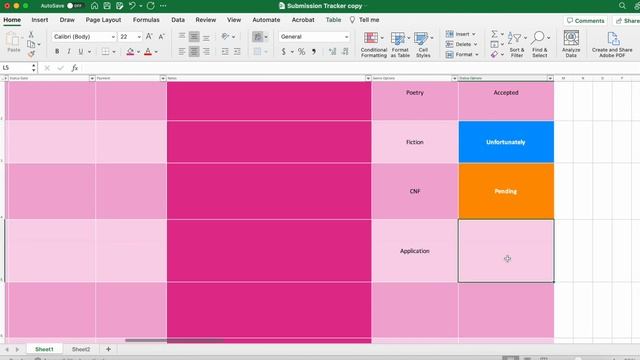This screenshot has width=640, height=360.
Task: Toggle Align Right
Action: [x=207, y=51]
